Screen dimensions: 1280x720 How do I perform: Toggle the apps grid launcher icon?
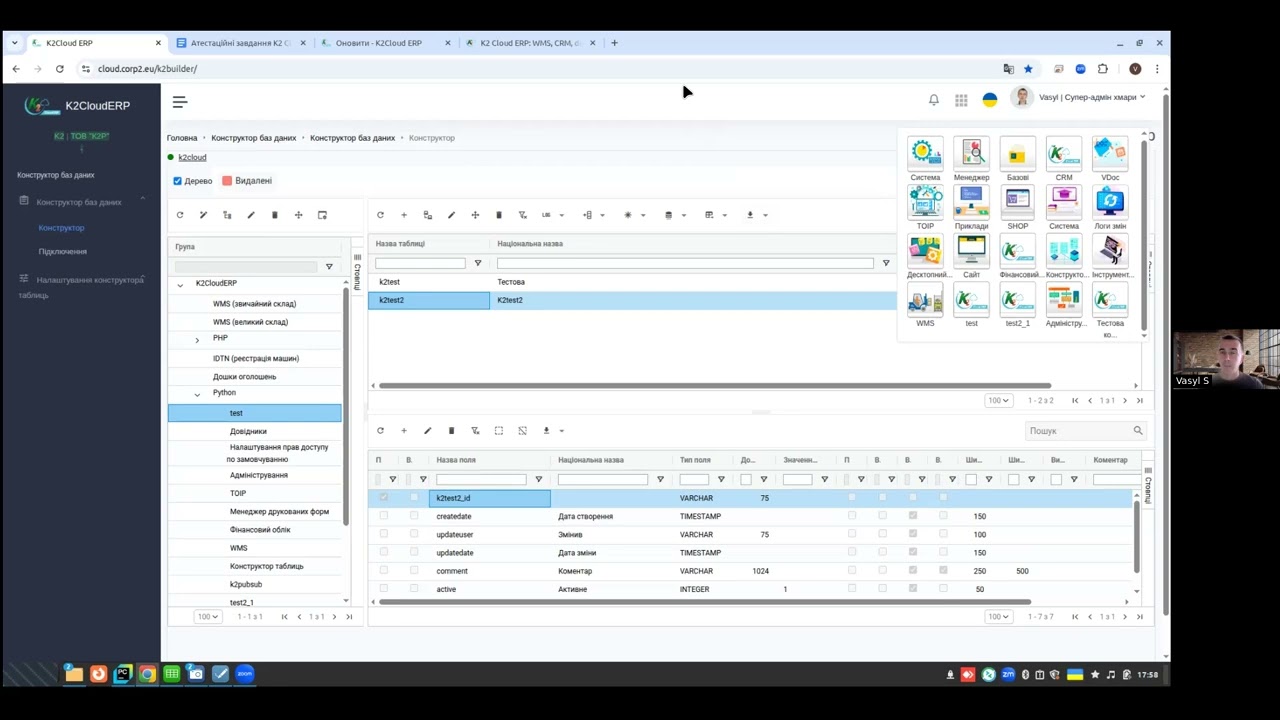(961, 100)
